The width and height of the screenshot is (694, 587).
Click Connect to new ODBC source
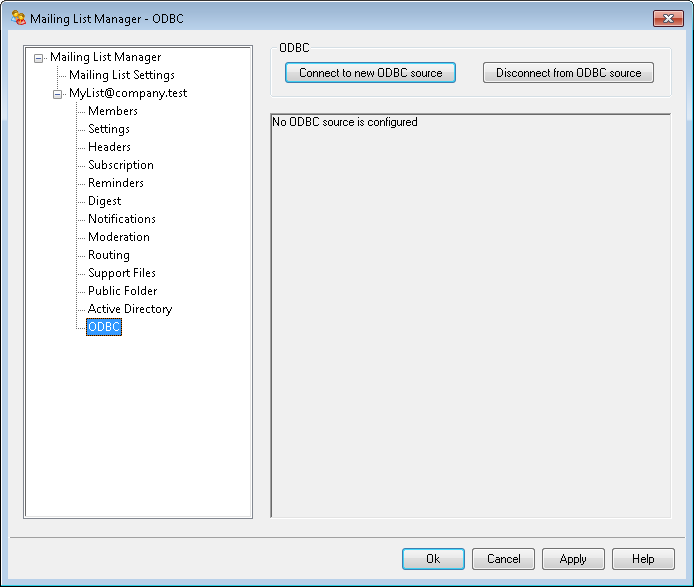pyautogui.click(x=370, y=73)
